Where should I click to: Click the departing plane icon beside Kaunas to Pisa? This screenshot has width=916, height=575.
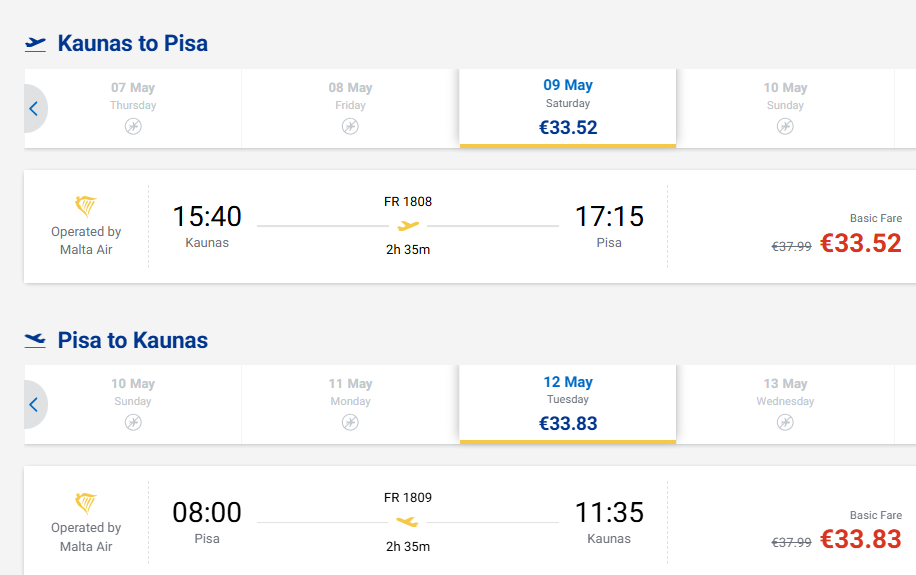(x=36, y=44)
